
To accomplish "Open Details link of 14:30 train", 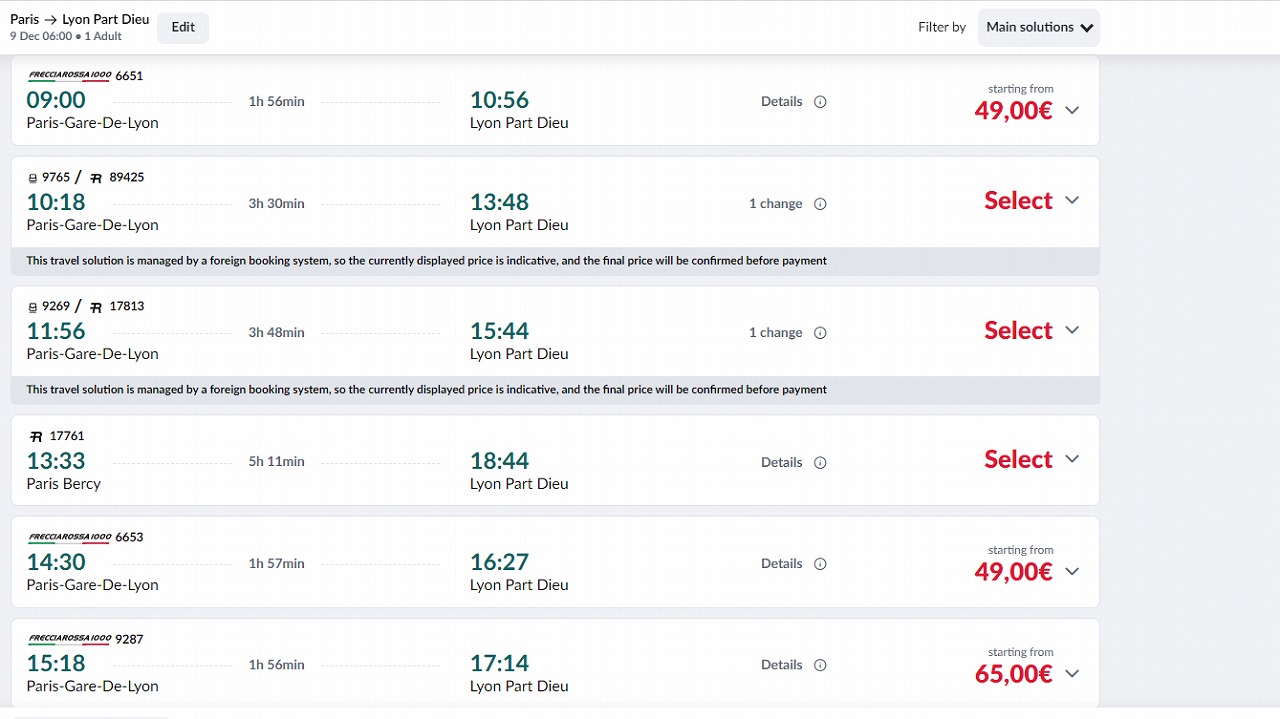I will 781,564.
